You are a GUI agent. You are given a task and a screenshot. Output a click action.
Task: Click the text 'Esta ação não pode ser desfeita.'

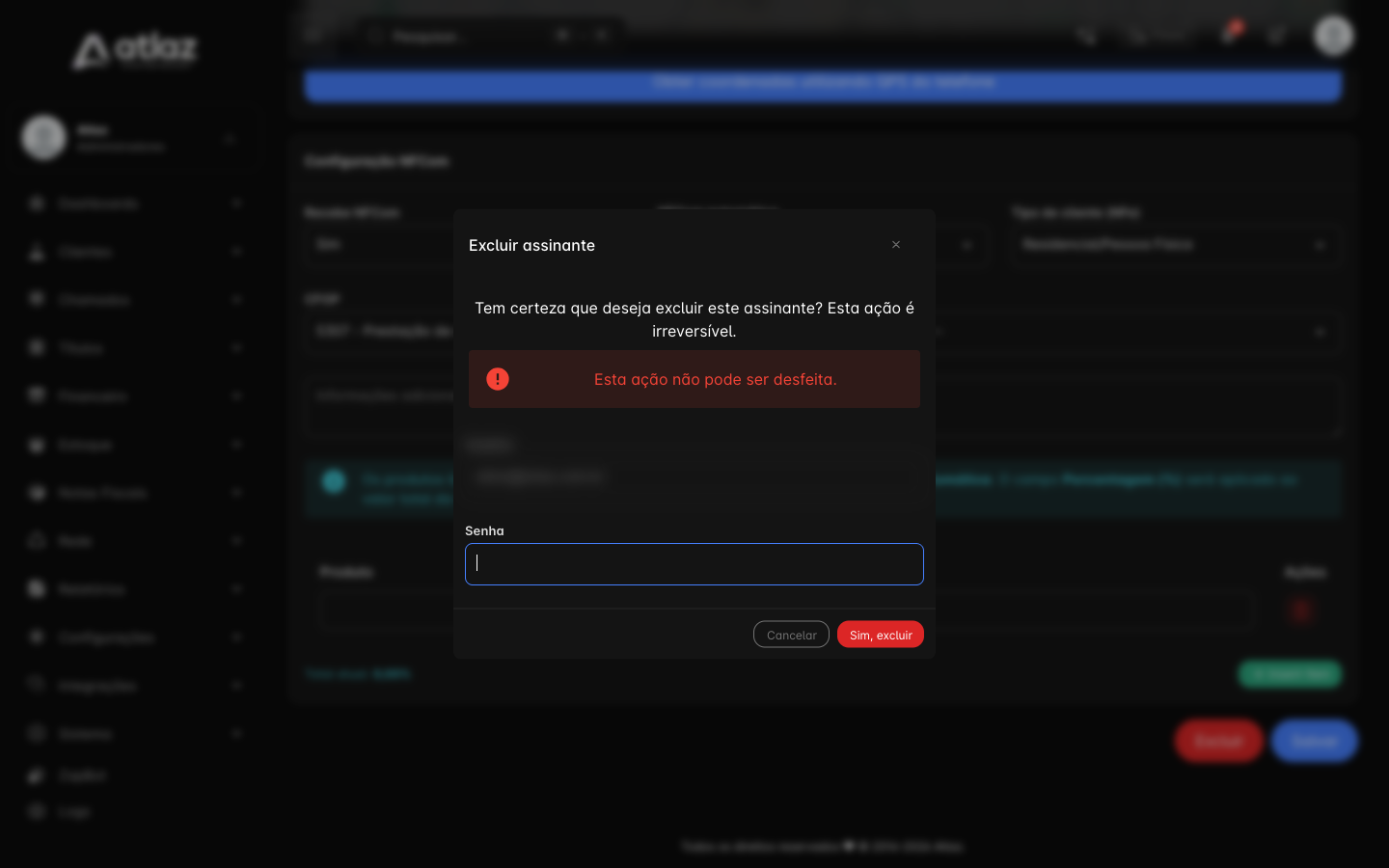pos(716,379)
